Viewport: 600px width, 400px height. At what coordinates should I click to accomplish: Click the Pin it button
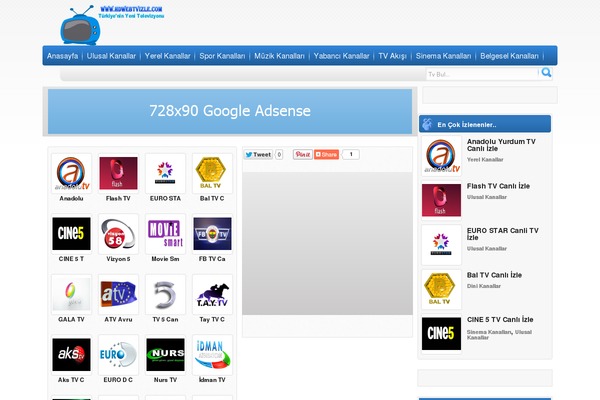tap(303, 155)
